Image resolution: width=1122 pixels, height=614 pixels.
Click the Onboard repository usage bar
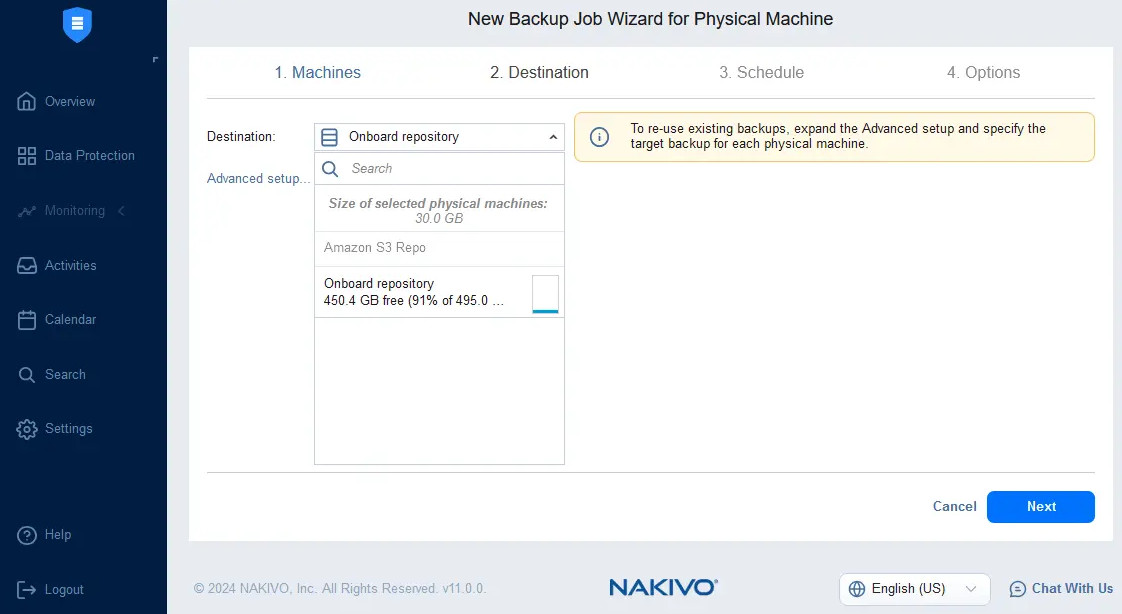pyautogui.click(x=545, y=294)
